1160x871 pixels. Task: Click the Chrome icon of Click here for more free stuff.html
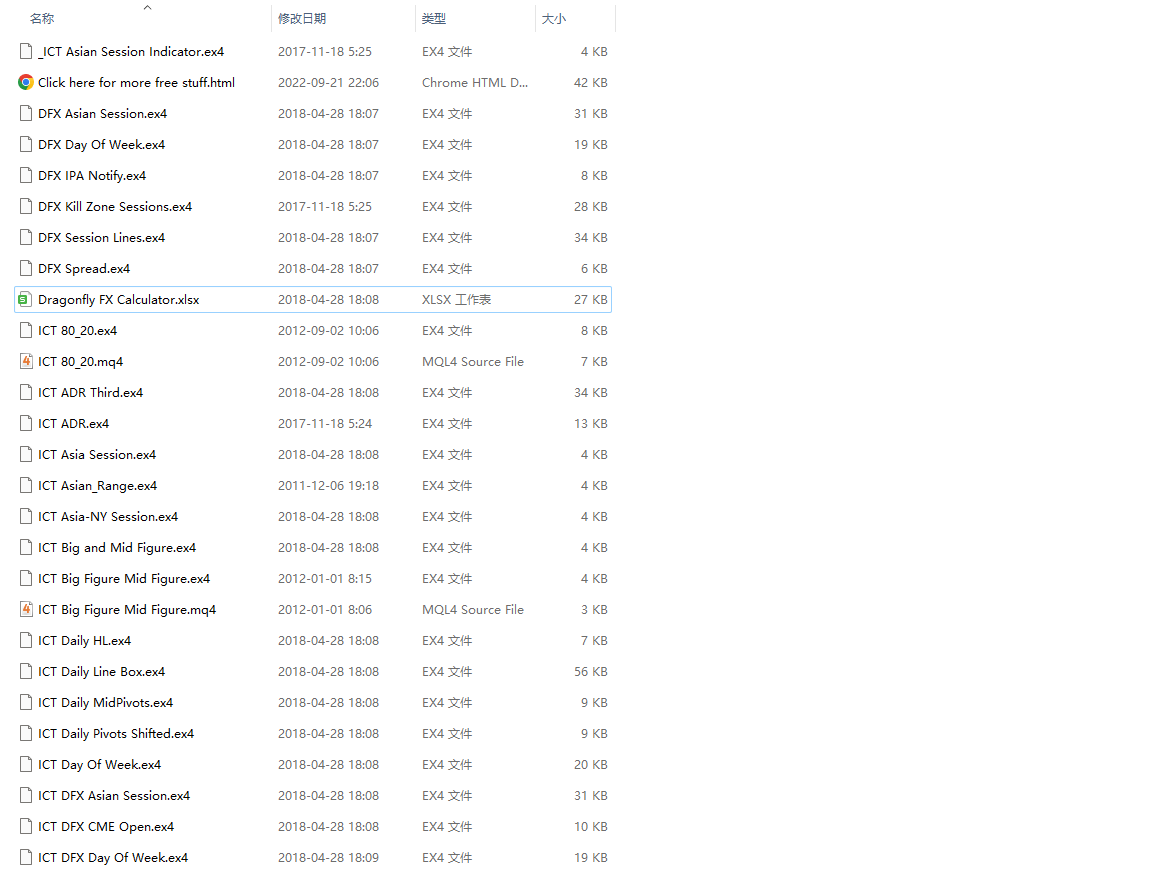click(26, 83)
